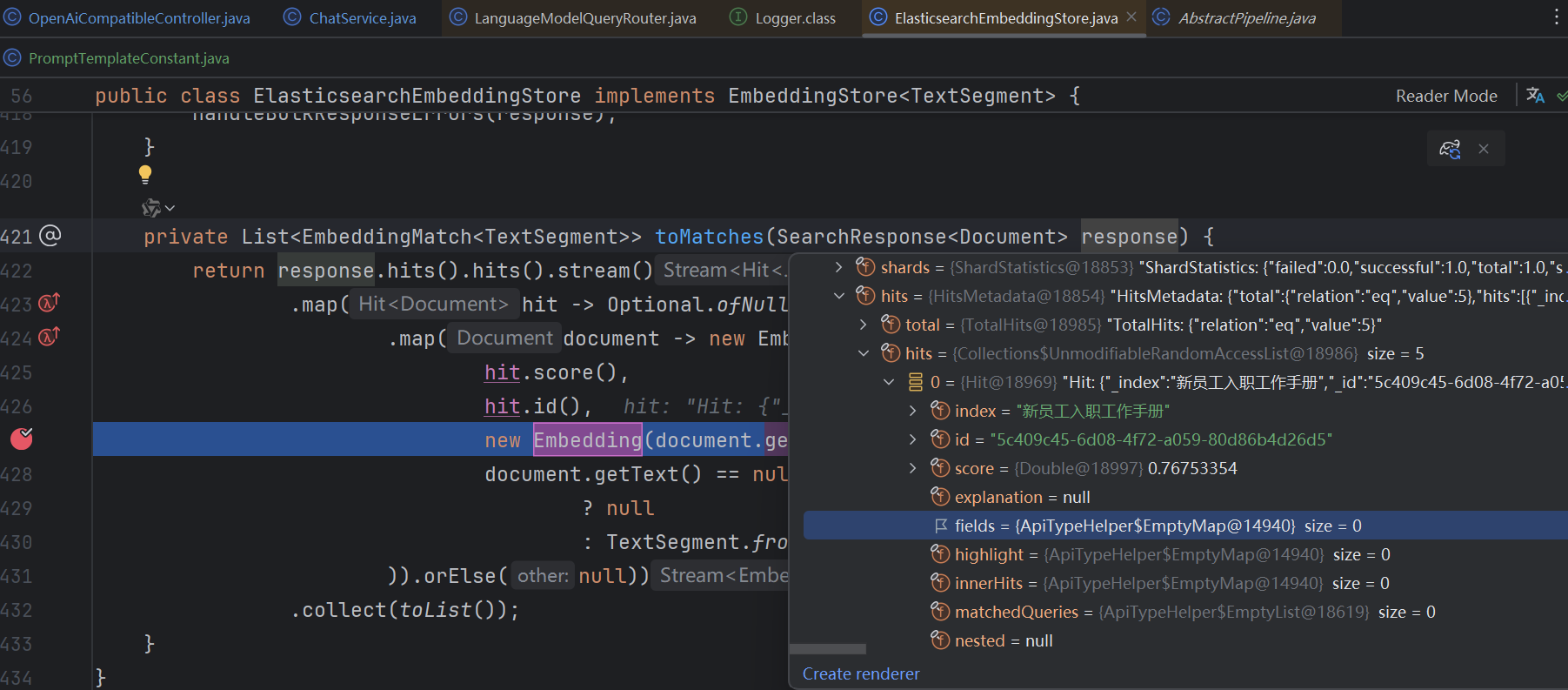Close the ElasticsearchEmbeddingStore.java tab

tap(1131, 17)
